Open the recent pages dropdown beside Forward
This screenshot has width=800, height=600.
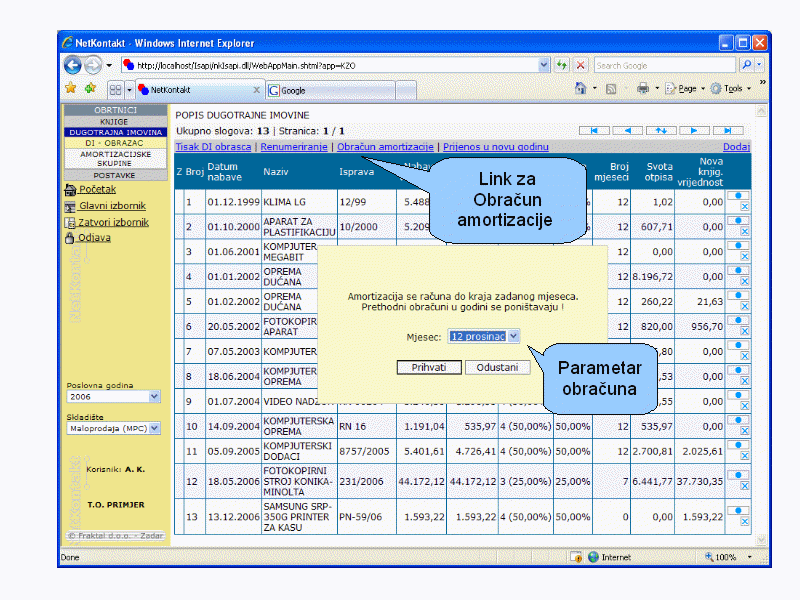pyautogui.click(x=109, y=65)
